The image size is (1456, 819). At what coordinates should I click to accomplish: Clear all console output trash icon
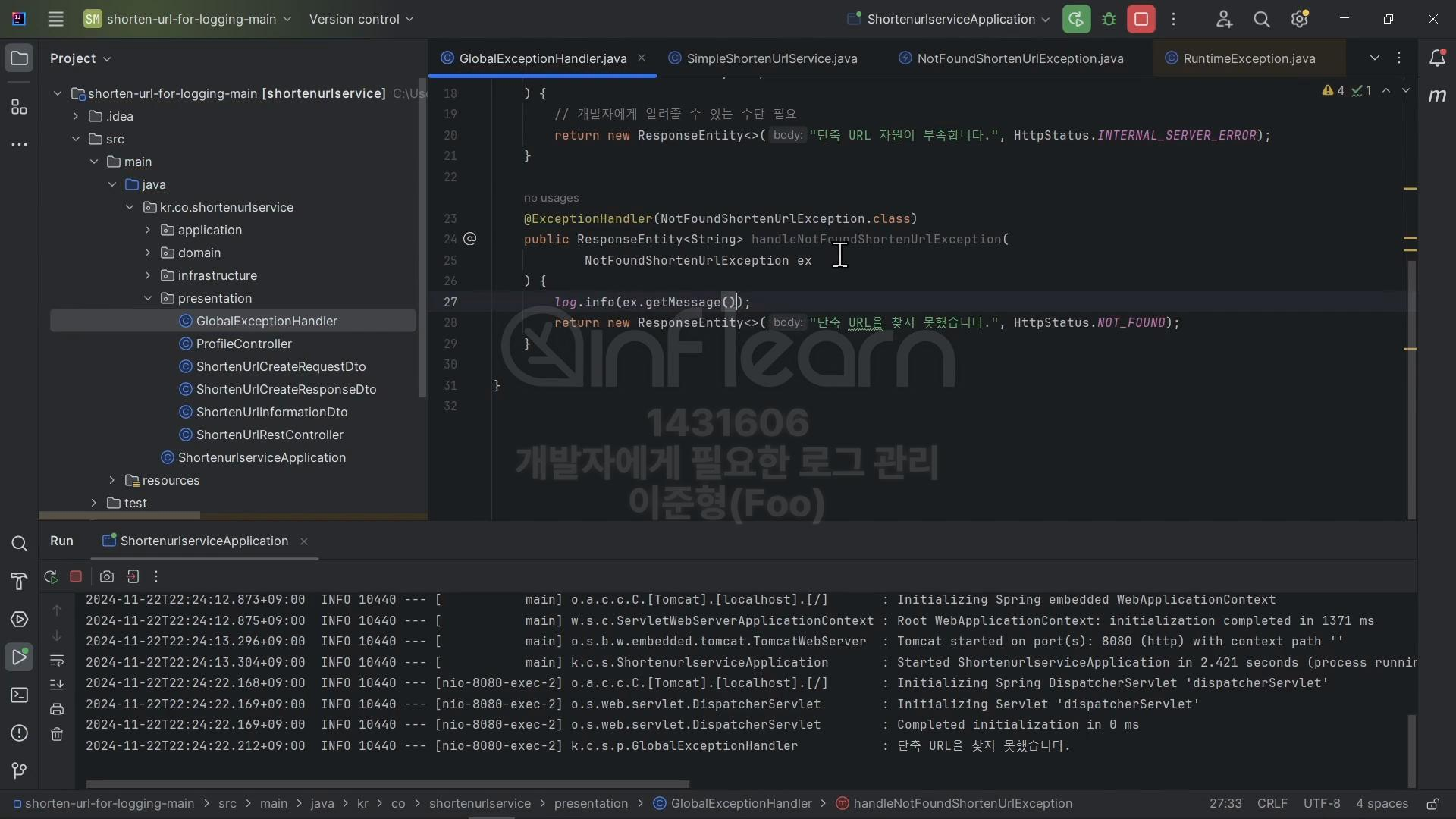click(57, 734)
